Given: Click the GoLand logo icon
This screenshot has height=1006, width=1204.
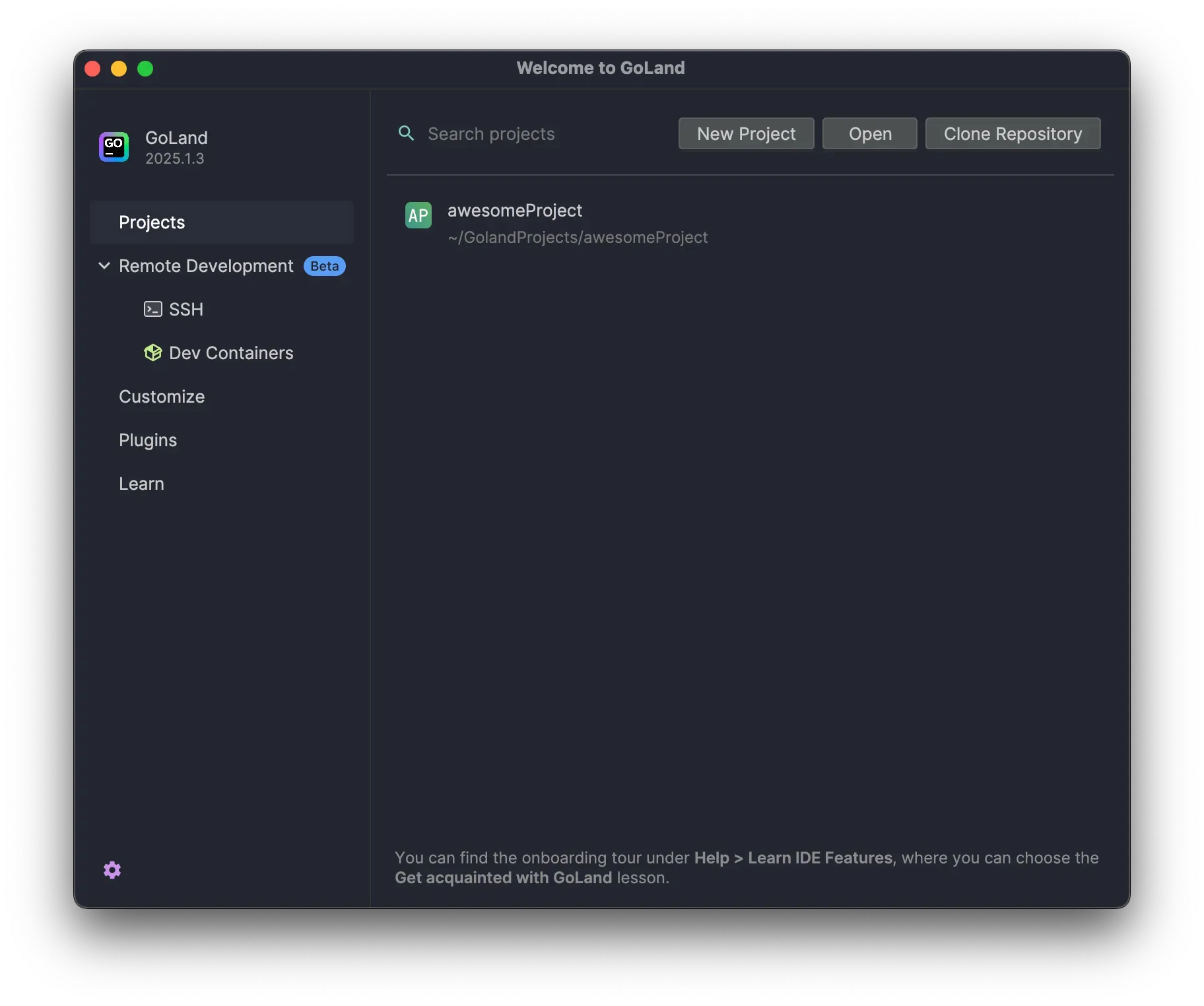Looking at the screenshot, I should [x=113, y=147].
